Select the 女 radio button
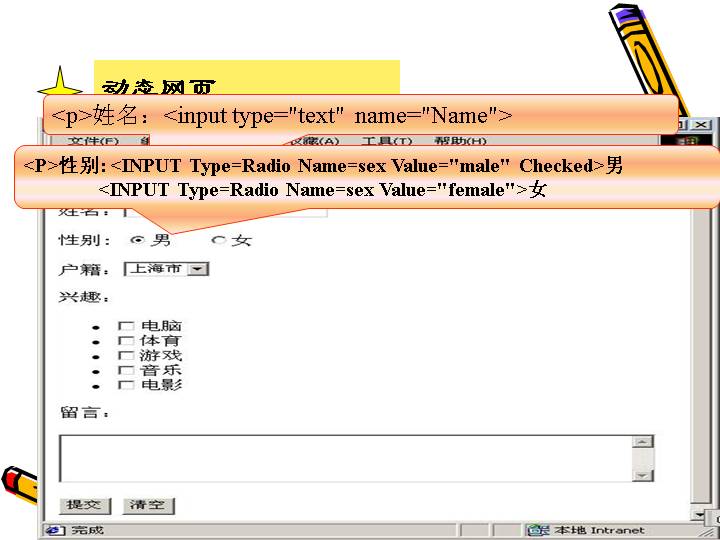Image resolution: width=720 pixels, height=540 pixels. [x=217, y=241]
